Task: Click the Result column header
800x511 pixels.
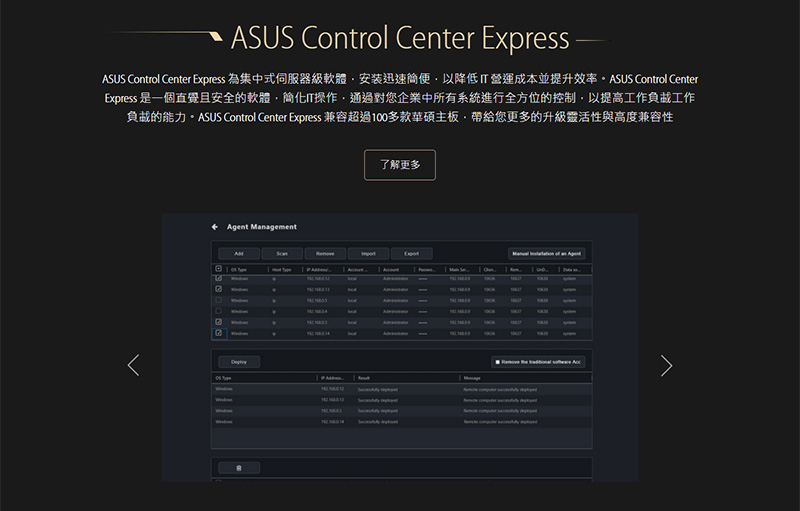Action: coord(364,378)
